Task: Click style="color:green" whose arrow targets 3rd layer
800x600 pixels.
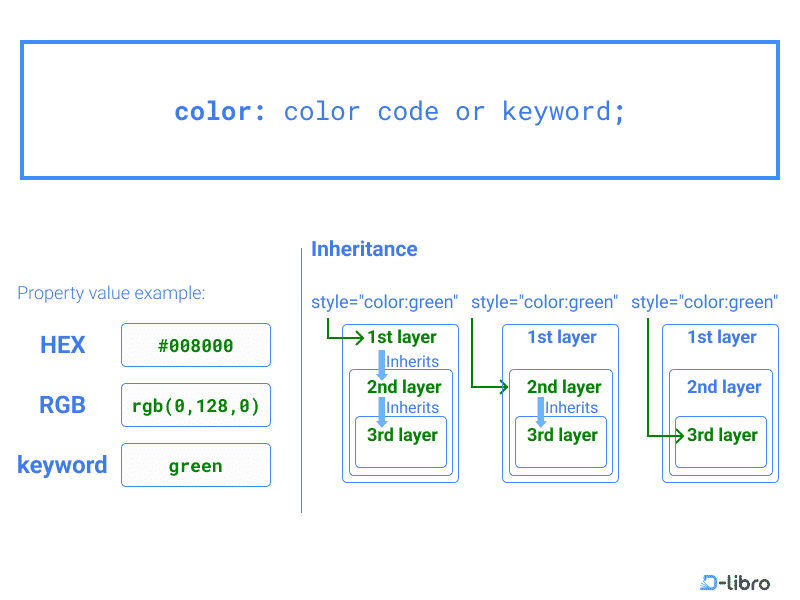Action: (x=705, y=302)
